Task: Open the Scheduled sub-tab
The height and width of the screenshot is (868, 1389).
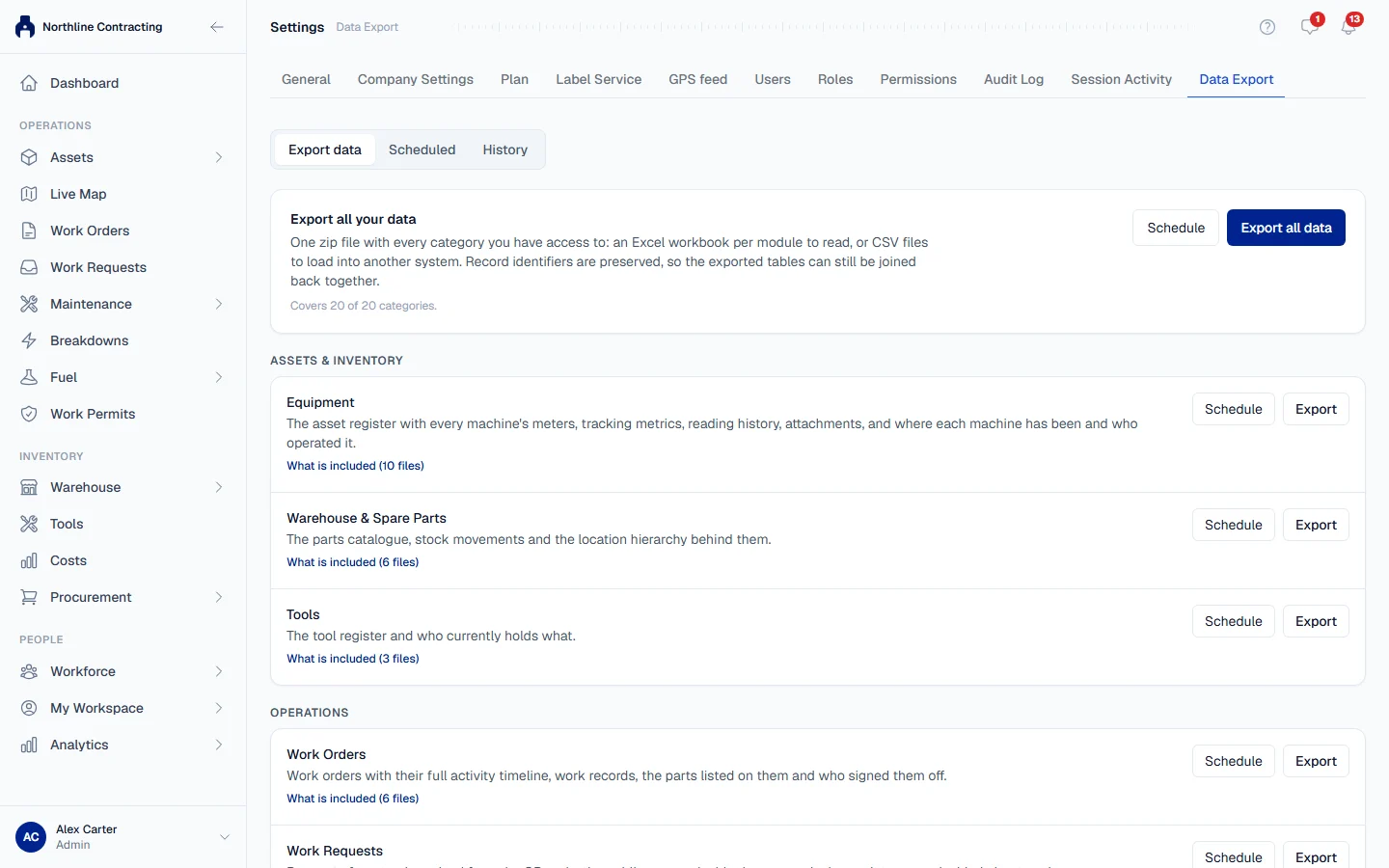Action: click(x=422, y=149)
